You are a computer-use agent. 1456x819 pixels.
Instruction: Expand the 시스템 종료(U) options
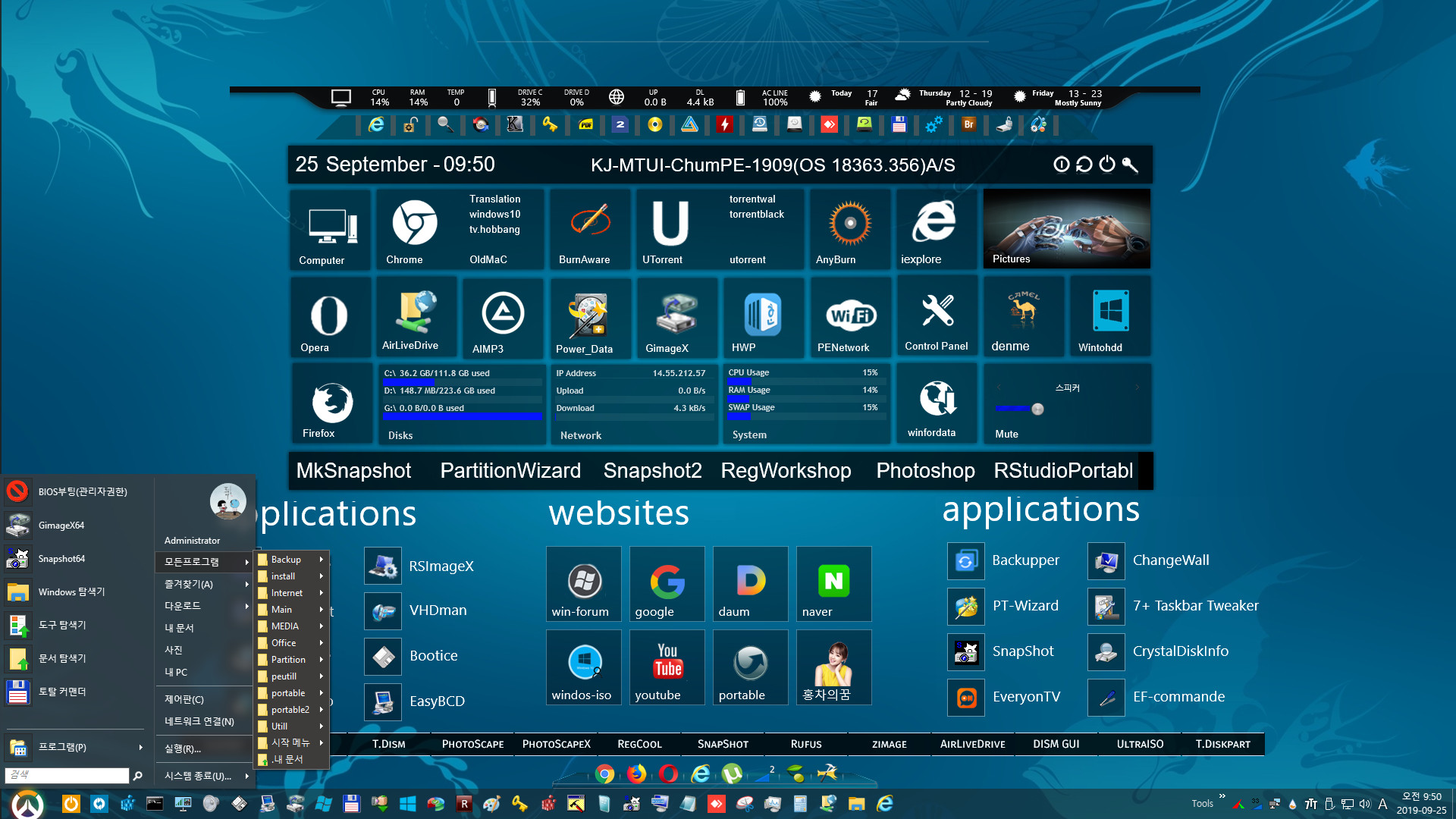[206, 776]
